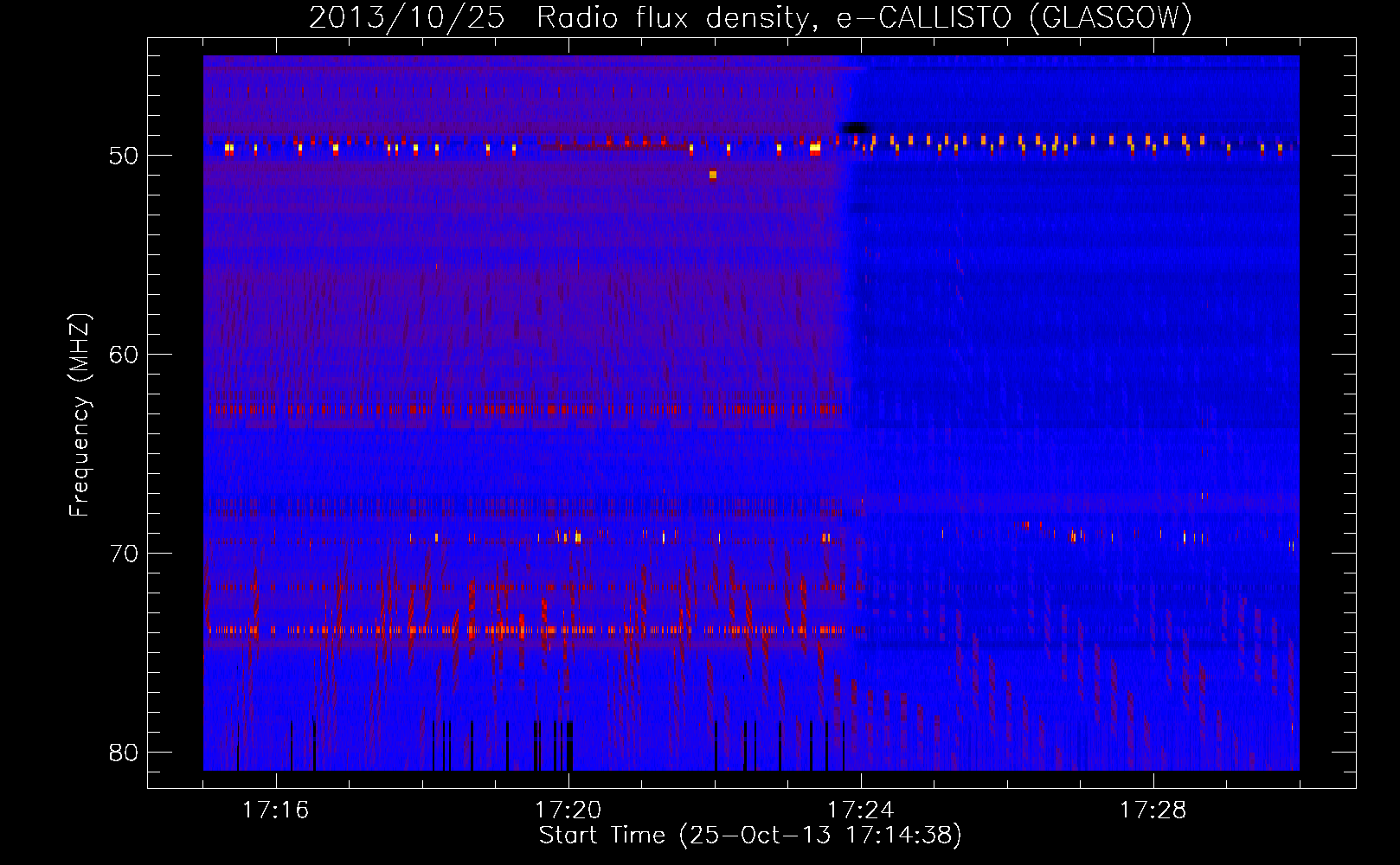Viewport: 1400px width, 865px height.
Task: Click the 'Start Time (25-Oct-13 17:14:38)' label
Action: pyautogui.click(x=750, y=836)
